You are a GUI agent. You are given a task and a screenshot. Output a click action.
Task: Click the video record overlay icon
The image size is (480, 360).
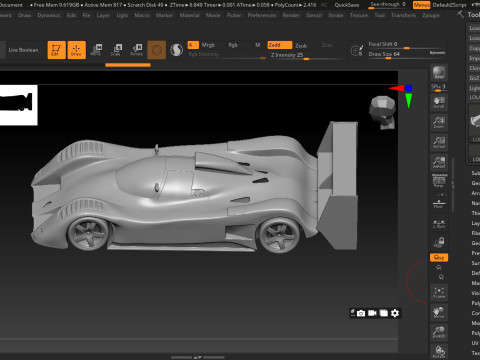point(372,313)
